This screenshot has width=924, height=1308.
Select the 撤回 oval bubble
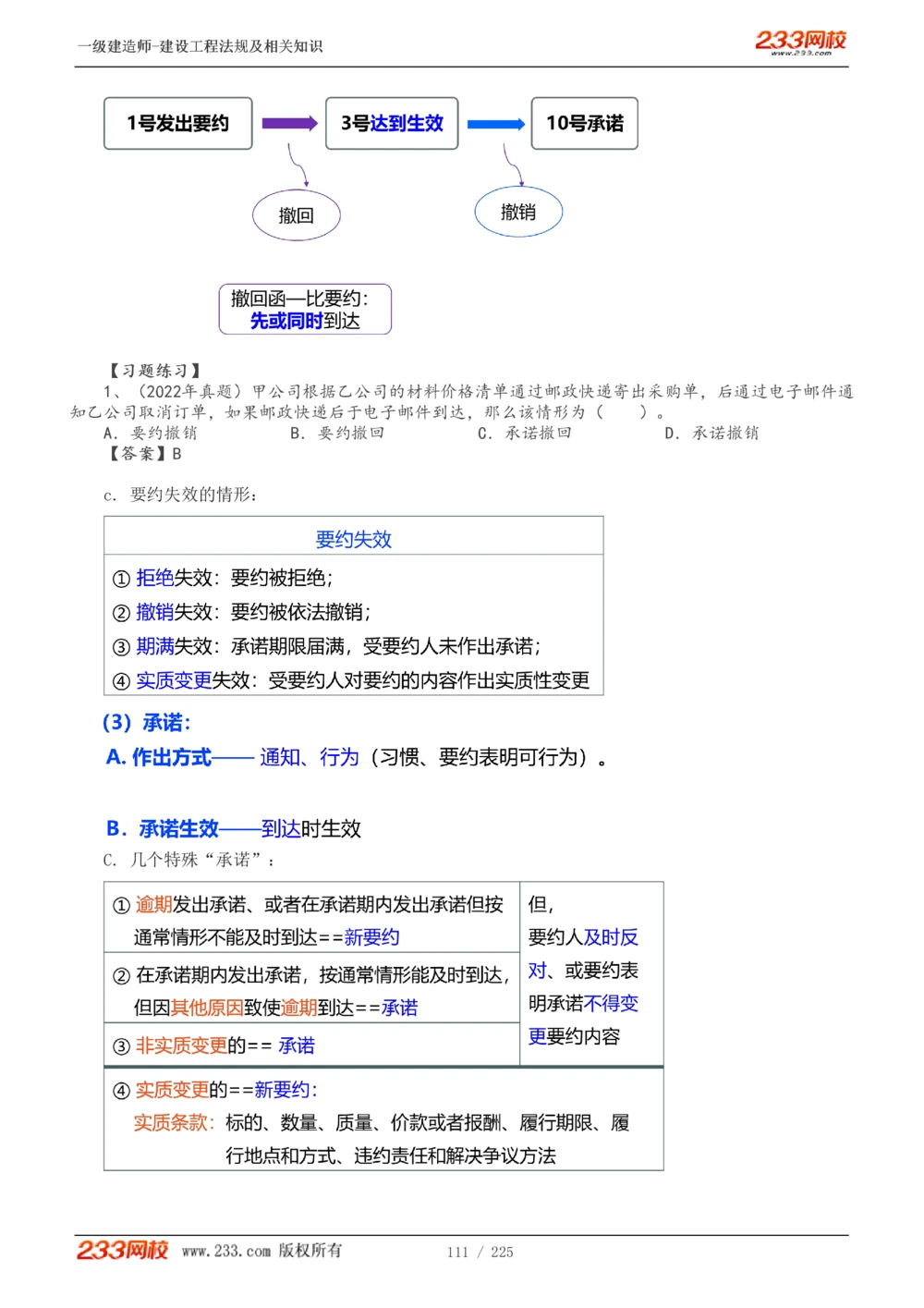coord(296,214)
